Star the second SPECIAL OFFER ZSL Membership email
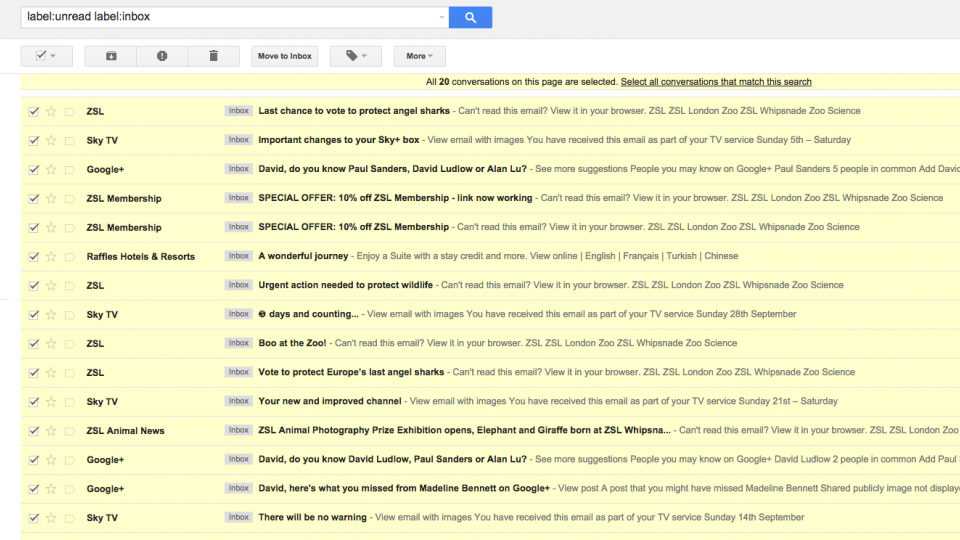Viewport: 960px width, 540px height. point(51,227)
